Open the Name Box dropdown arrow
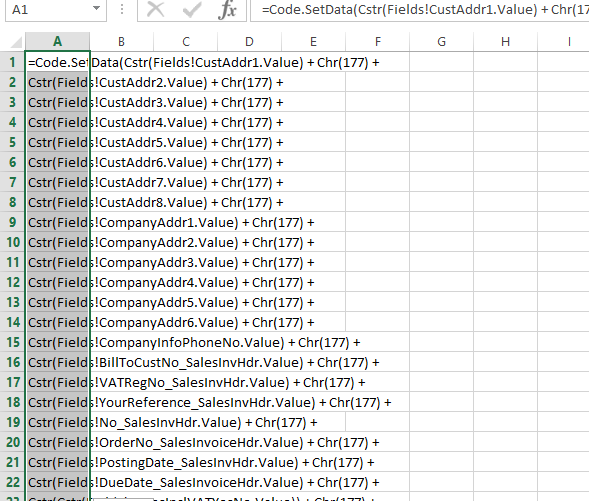Image resolution: width=589 pixels, height=501 pixels. pos(97,8)
